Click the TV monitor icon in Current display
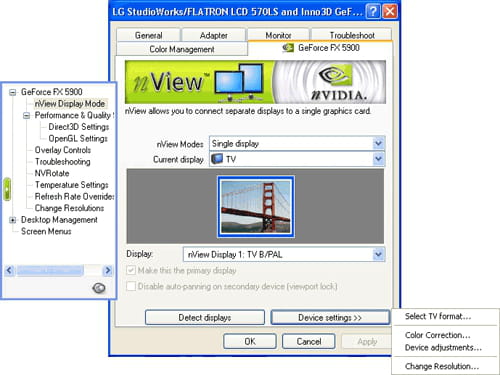 coord(217,159)
